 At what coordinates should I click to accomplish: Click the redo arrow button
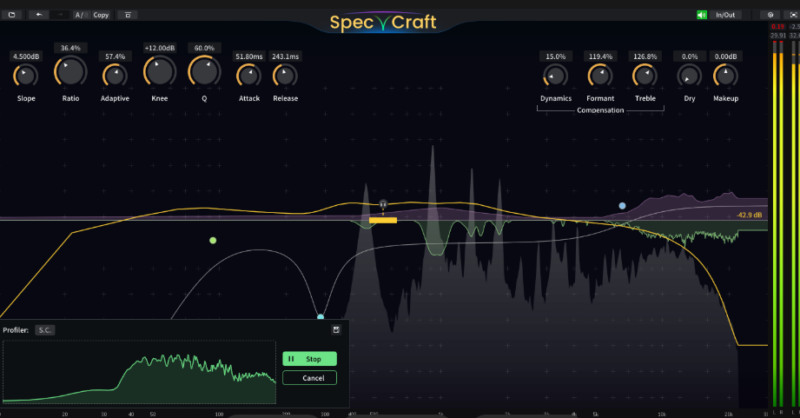tap(60, 15)
